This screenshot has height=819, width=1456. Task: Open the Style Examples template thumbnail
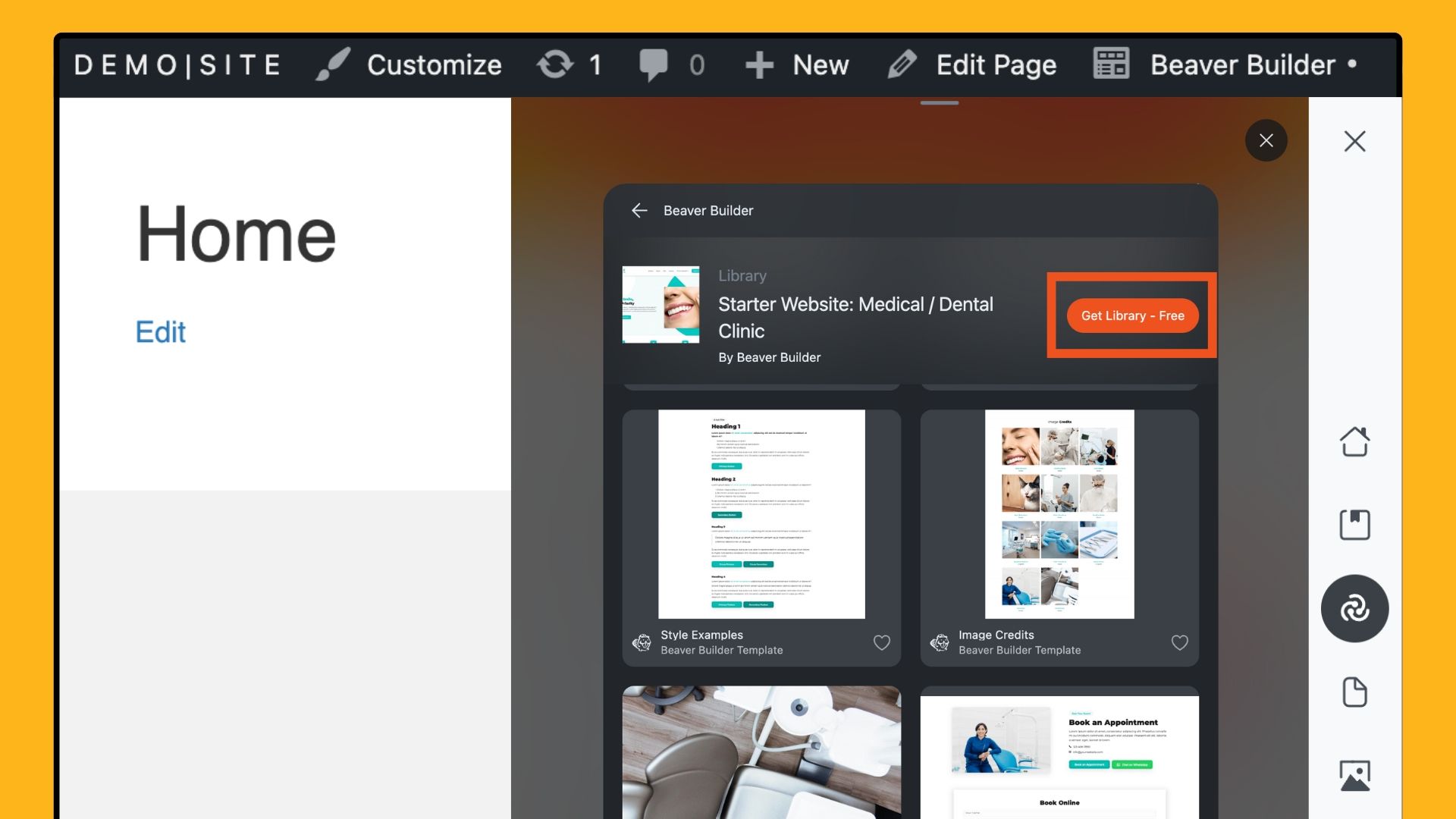pyautogui.click(x=761, y=514)
